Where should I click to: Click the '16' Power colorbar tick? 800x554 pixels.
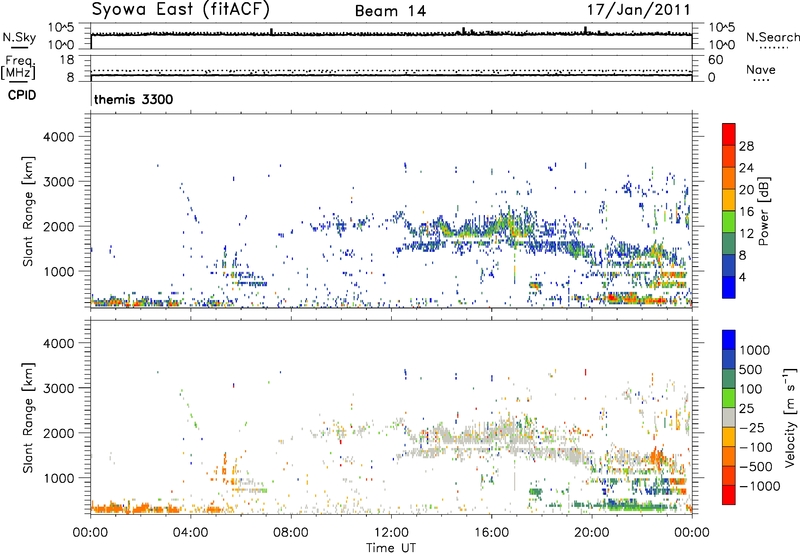pos(746,212)
